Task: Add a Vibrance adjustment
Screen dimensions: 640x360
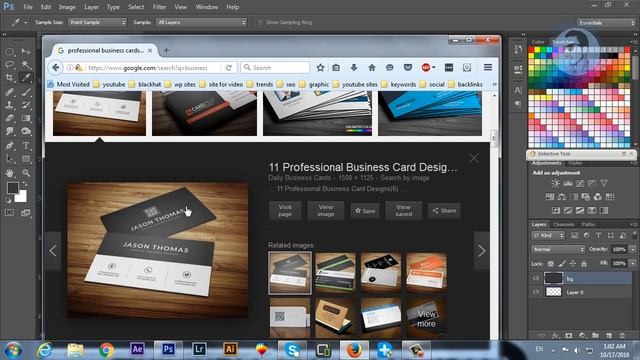Action: click(x=604, y=183)
